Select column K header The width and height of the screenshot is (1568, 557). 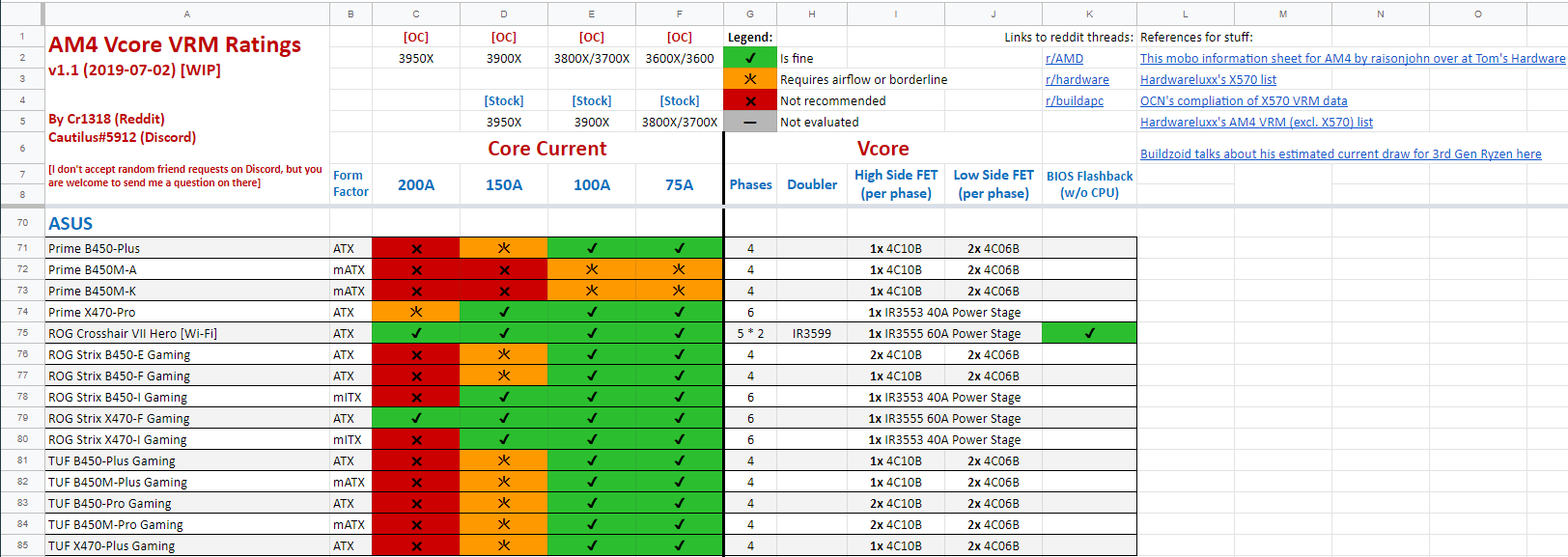(x=1089, y=14)
